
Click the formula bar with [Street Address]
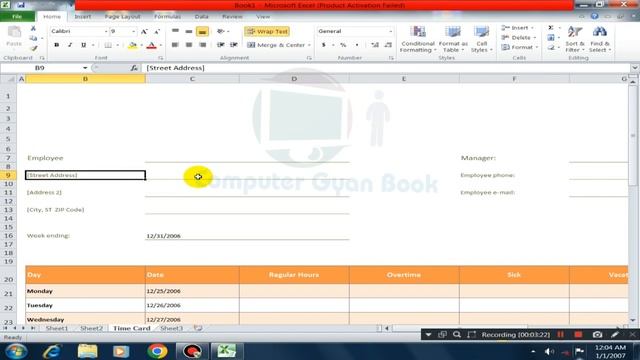point(386,68)
